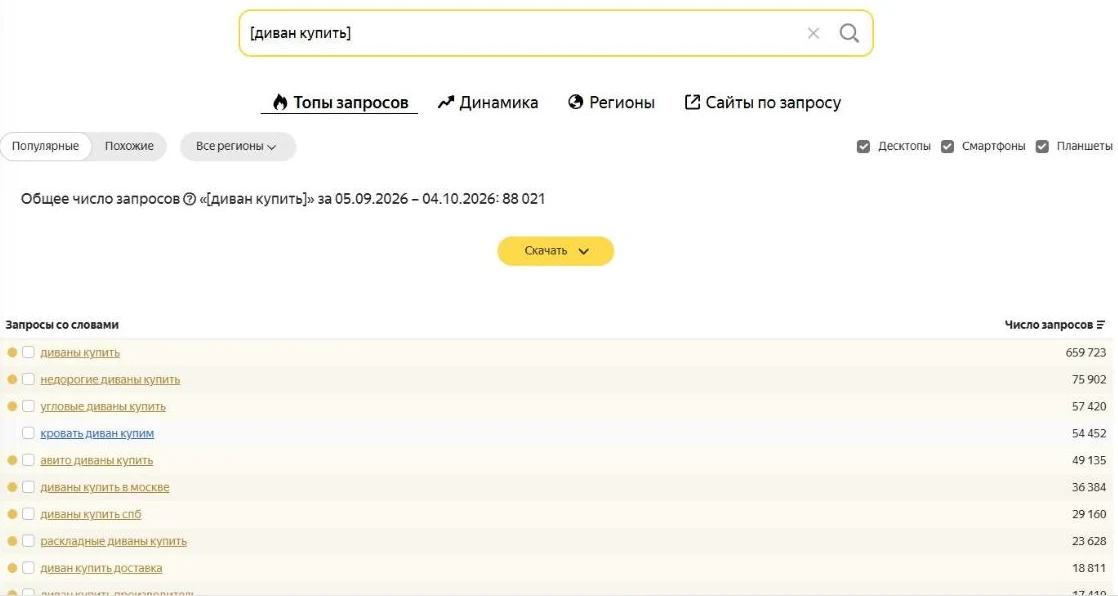This screenshot has height=596, width=1118.
Task: Open the диван купить доставка link
Action: coord(101,568)
